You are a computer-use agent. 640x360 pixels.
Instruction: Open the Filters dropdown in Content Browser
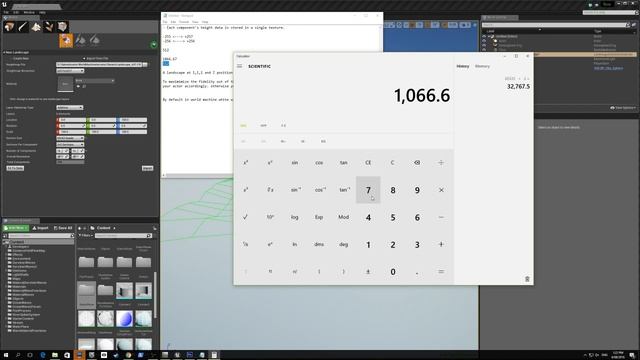click(x=86, y=236)
